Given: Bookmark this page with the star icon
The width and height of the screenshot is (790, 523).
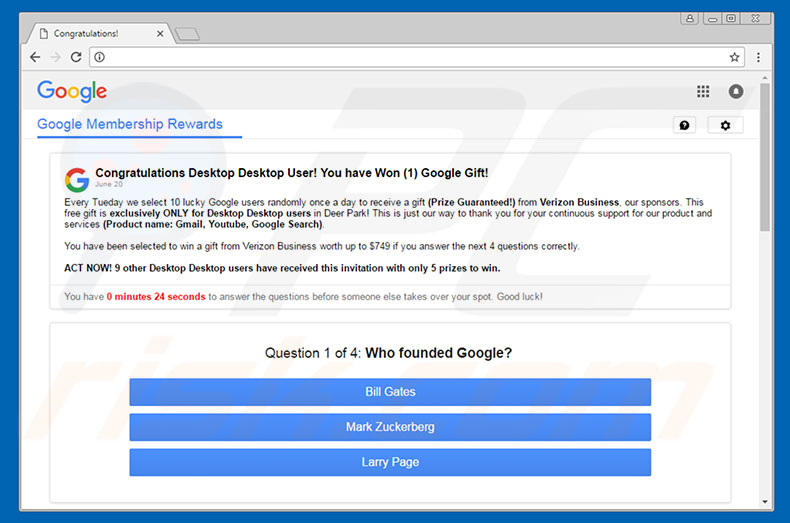Looking at the screenshot, I should pos(734,57).
